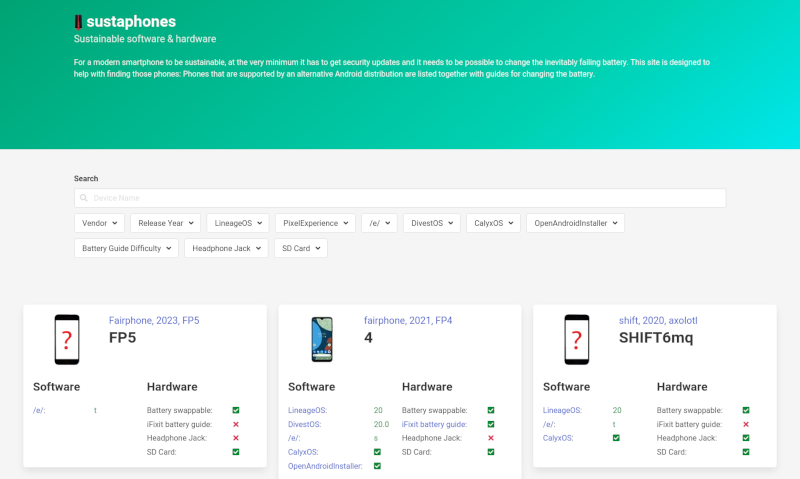This screenshot has height=479, width=800.
Task: Open the Headphone Jack filter dropdown
Action: (226, 248)
